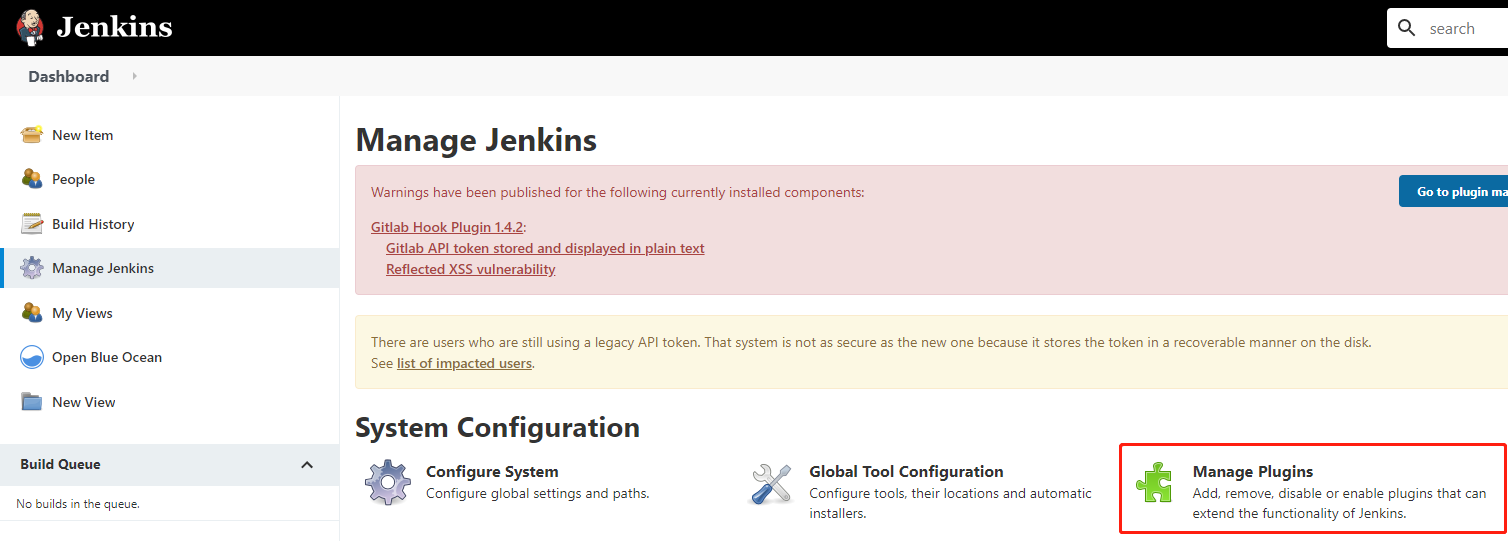The height and width of the screenshot is (541, 1508).
Task: Expand the Dashboard breadcrumb arrow menu
Action: coord(134,76)
